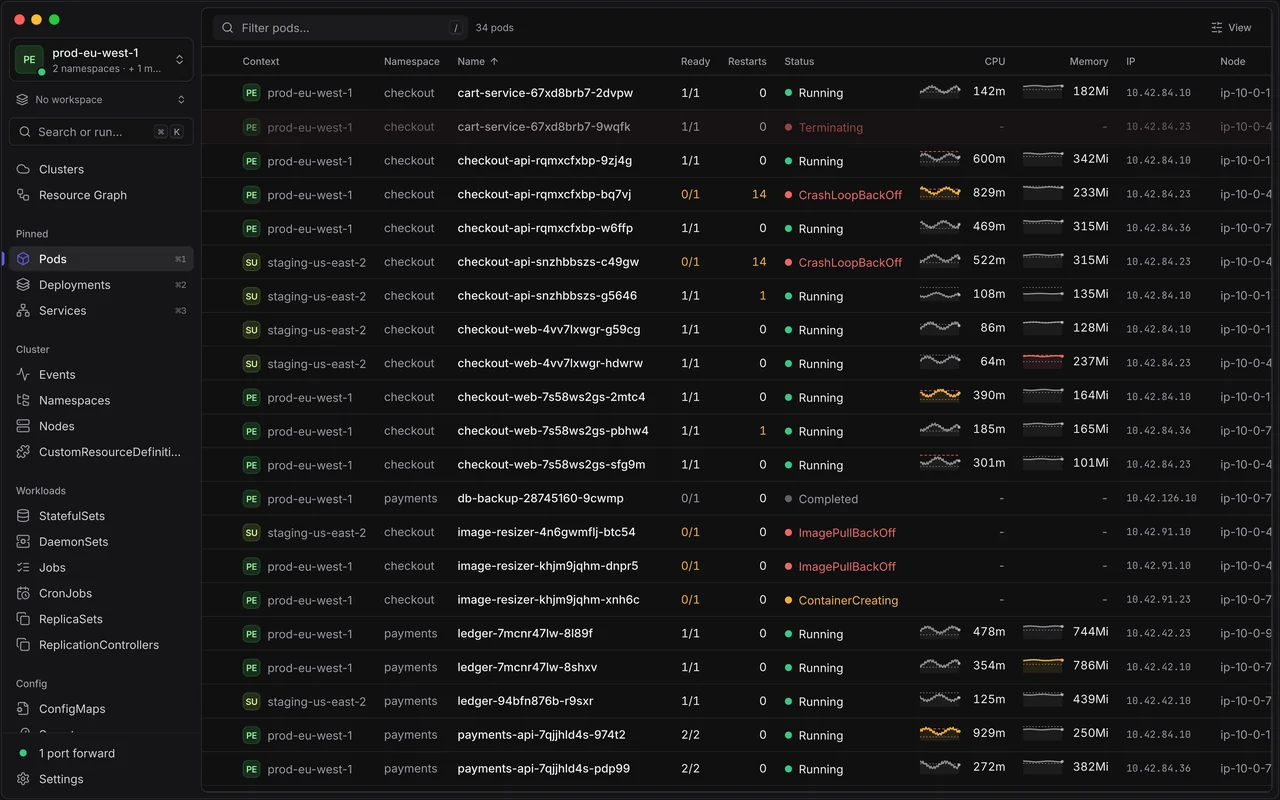The height and width of the screenshot is (800, 1280).
Task: Click IP 10.42.126.10 in db-backup row
Action: [1161, 499]
